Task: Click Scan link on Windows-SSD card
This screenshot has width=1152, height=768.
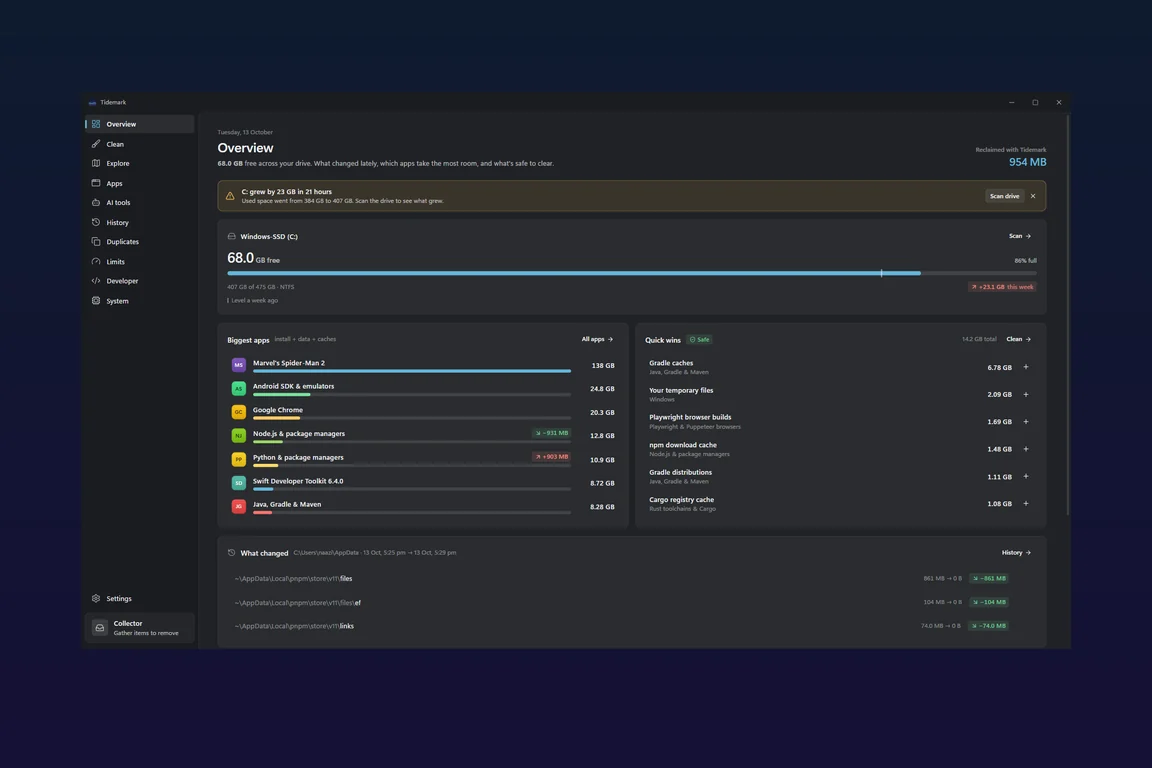Action: tap(1020, 236)
